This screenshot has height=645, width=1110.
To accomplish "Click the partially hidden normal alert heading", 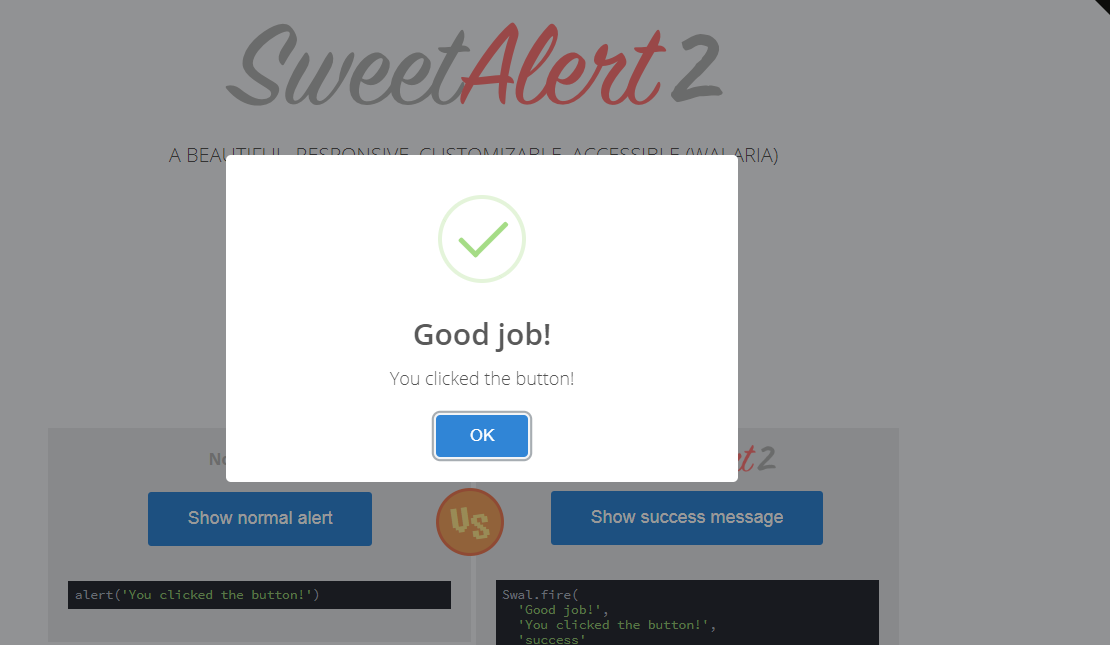I will coord(217,460).
